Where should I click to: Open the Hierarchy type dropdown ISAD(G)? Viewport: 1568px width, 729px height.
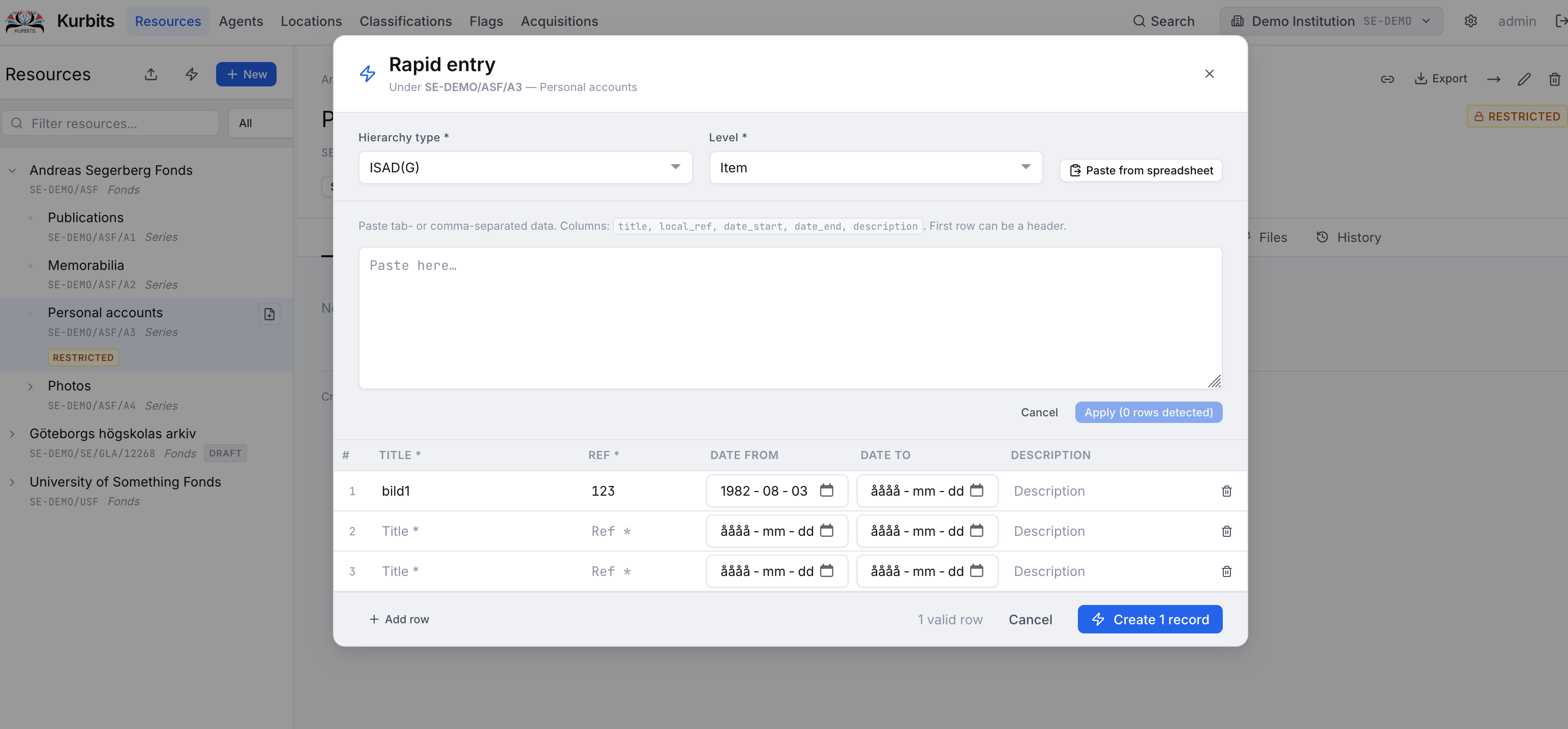tap(525, 167)
